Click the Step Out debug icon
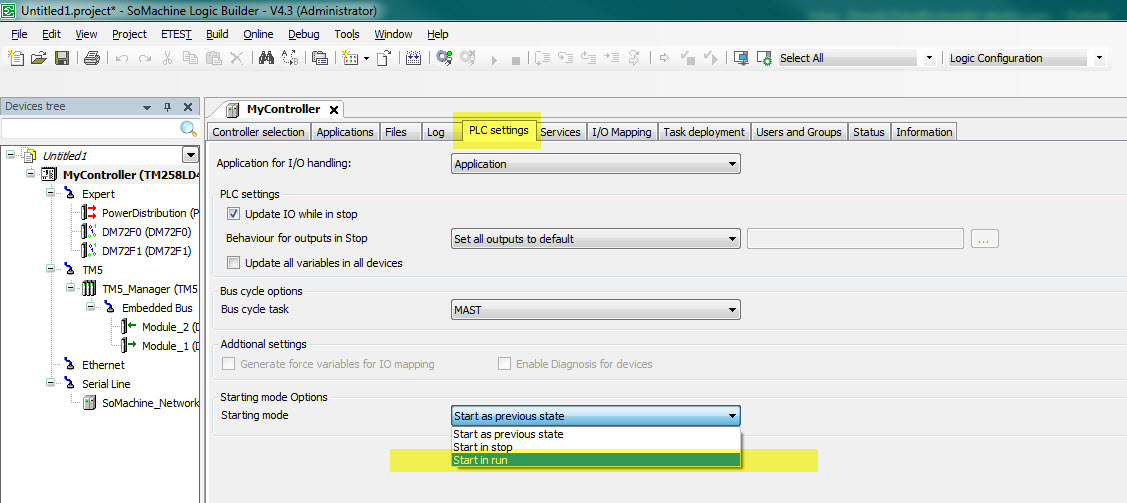 (589, 58)
